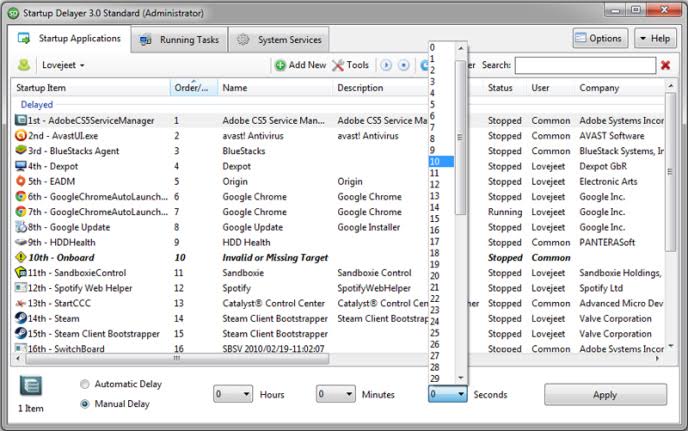Sort by the Company column header
Image resolution: width=688 pixels, height=431 pixels.
pos(620,88)
